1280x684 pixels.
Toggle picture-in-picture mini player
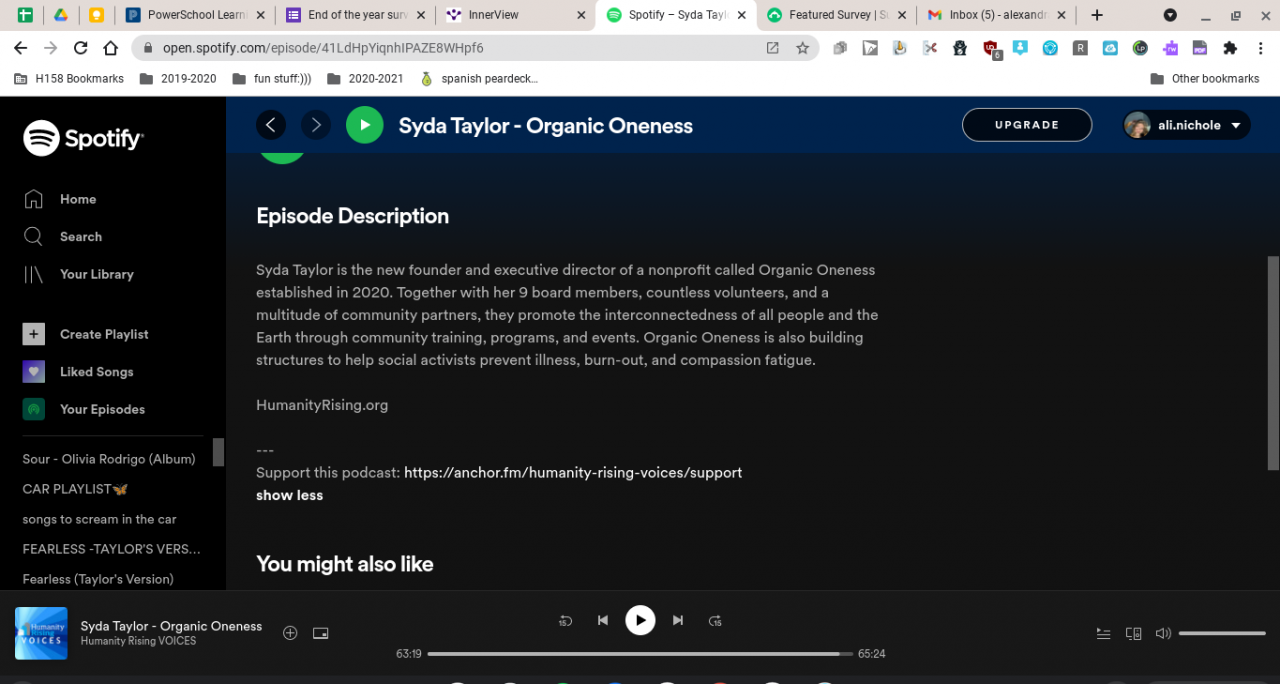click(320, 633)
